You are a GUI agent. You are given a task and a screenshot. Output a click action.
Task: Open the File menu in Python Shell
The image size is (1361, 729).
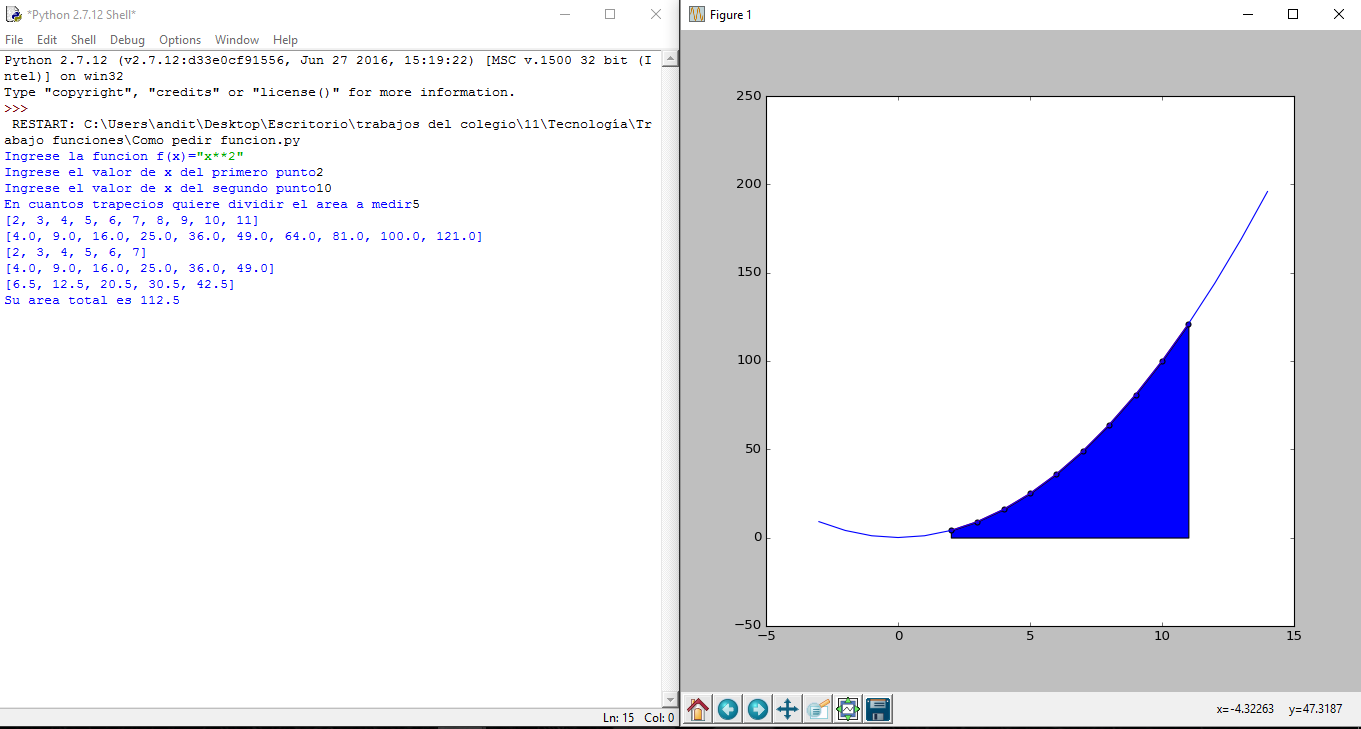(x=14, y=40)
